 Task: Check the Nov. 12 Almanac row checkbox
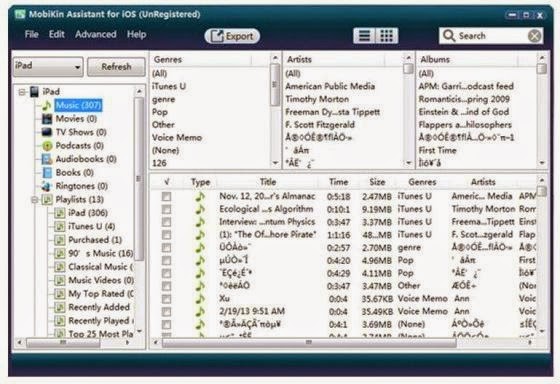point(166,196)
